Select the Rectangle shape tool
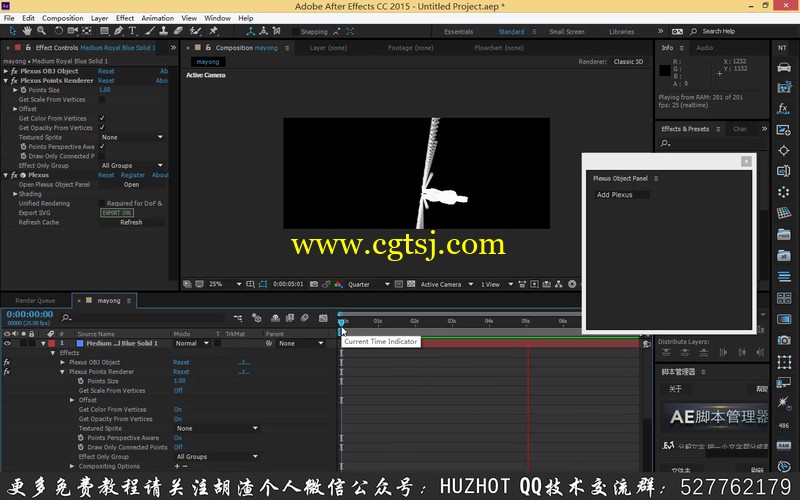 click(x=104, y=31)
